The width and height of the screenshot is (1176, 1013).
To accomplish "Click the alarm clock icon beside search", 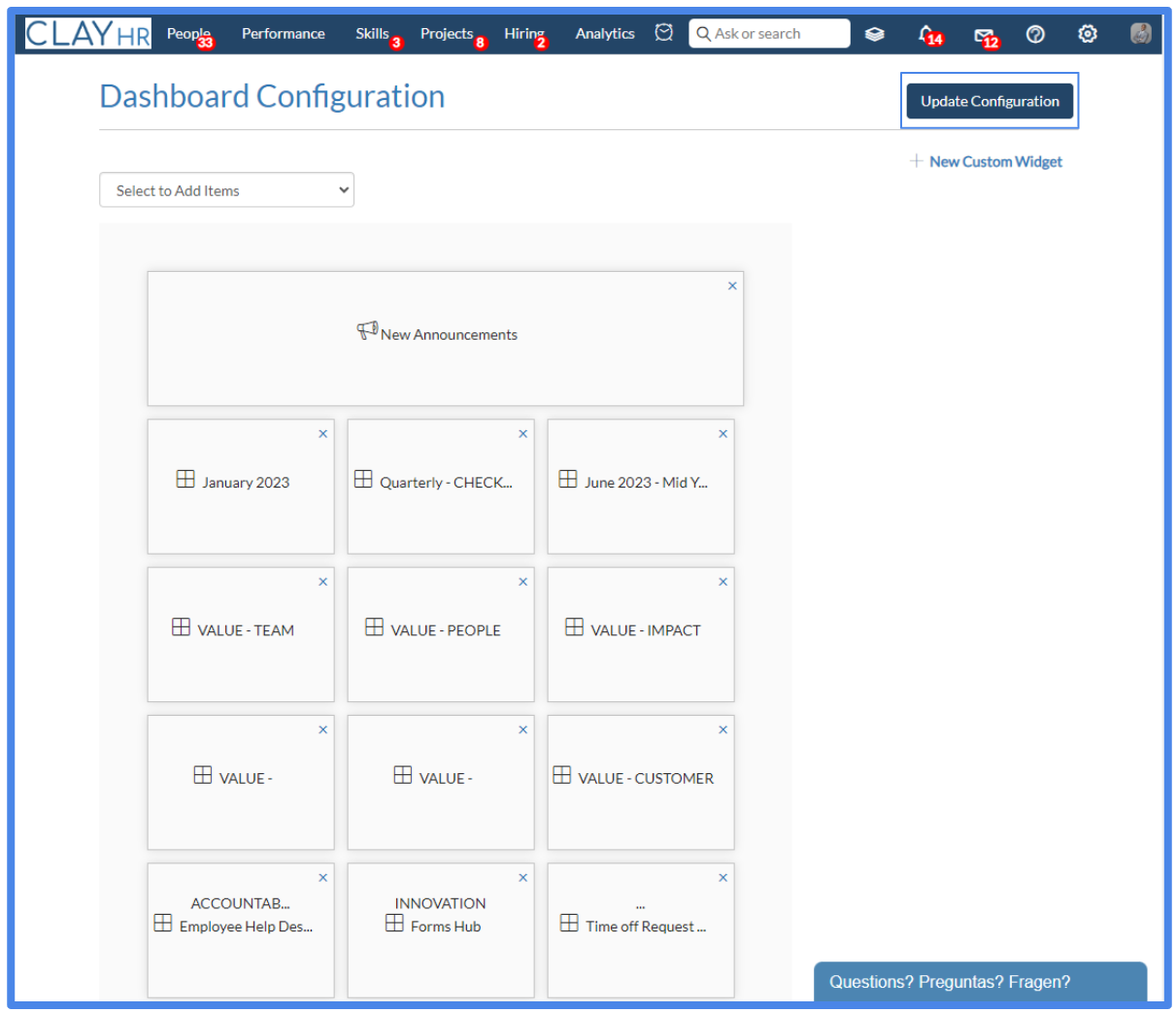I will coord(663,32).
